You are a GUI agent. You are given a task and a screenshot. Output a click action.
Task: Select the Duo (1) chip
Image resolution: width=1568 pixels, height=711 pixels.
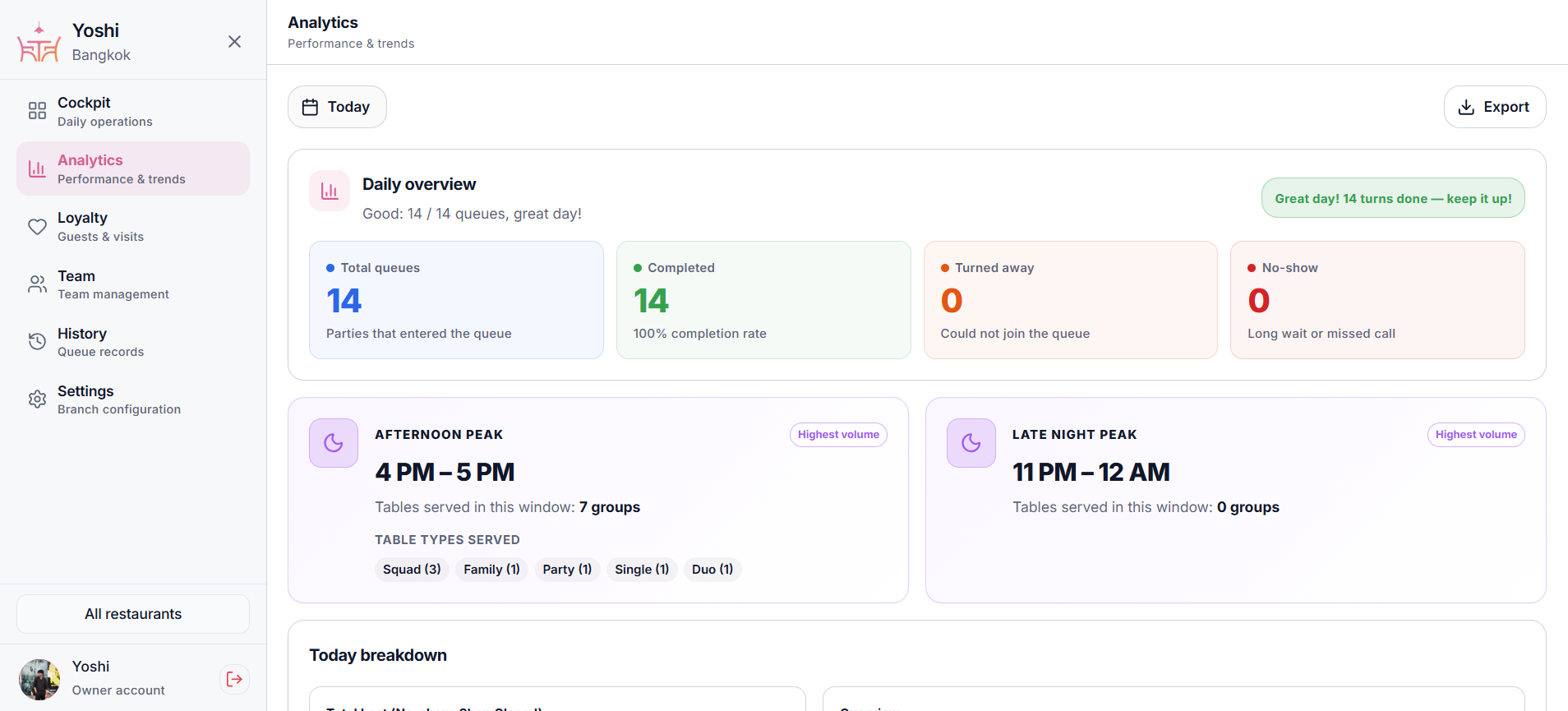tap(713, 570)
